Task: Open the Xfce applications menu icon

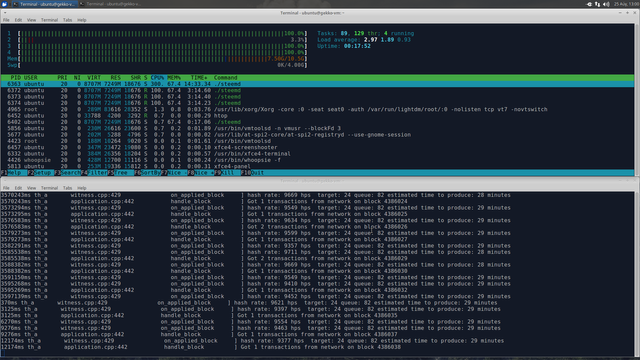Action: (x=4, y=4)
